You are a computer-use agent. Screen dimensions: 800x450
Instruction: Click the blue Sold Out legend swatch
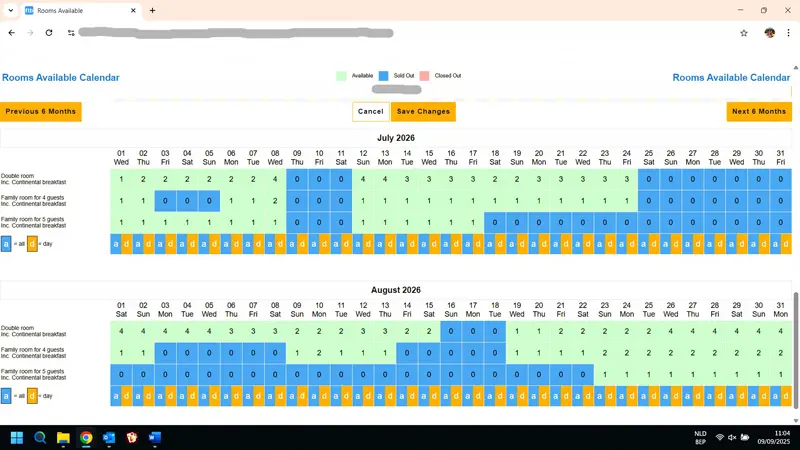[386, 76]
